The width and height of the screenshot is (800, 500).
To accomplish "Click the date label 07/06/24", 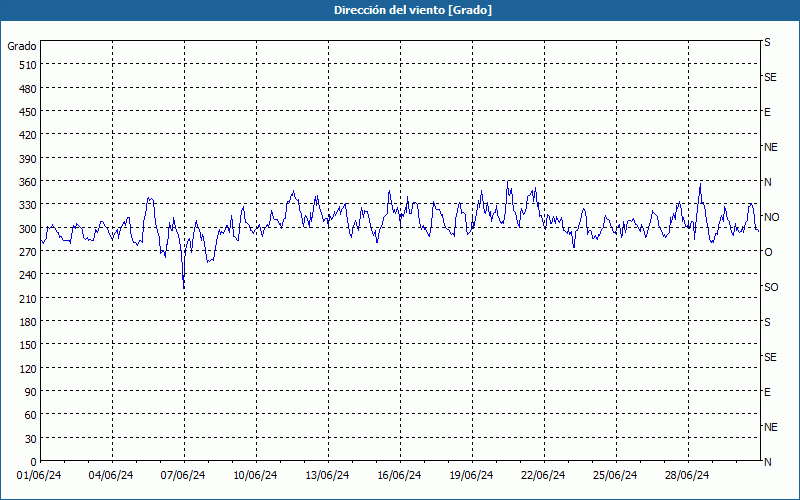I will [x=183, y=476].
